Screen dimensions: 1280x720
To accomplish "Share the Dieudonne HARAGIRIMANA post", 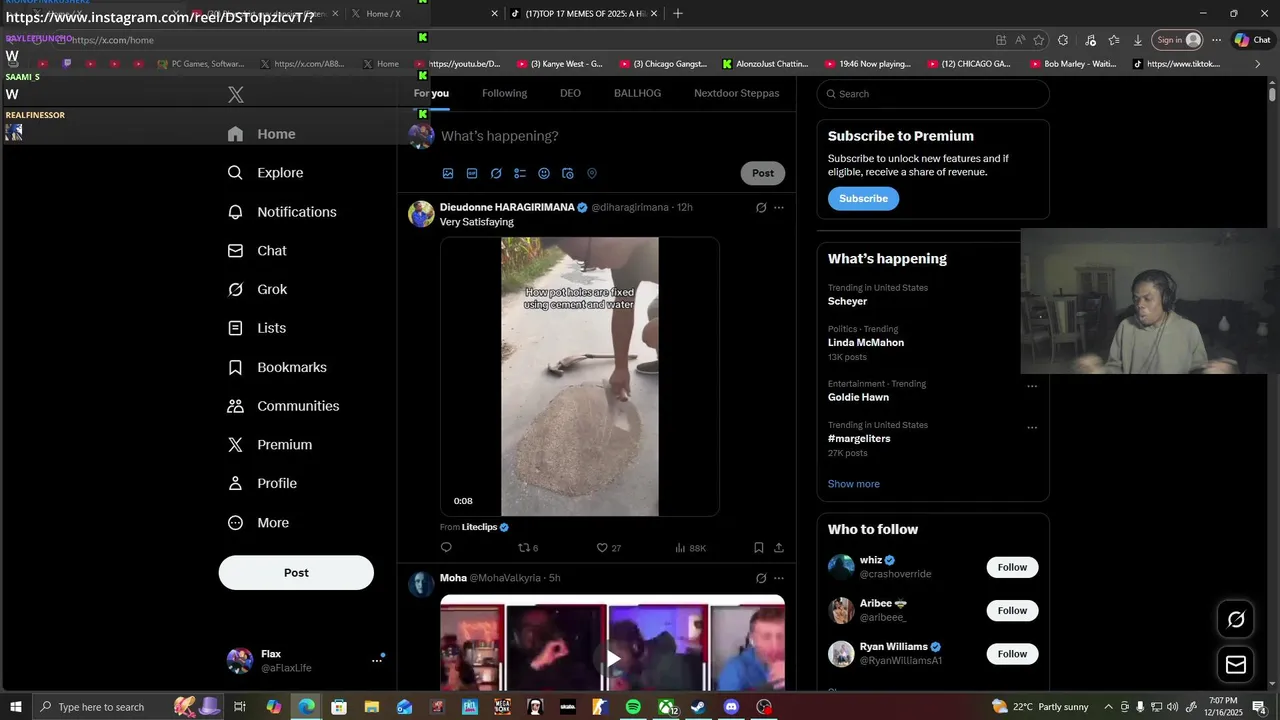I will coord(779,548).
